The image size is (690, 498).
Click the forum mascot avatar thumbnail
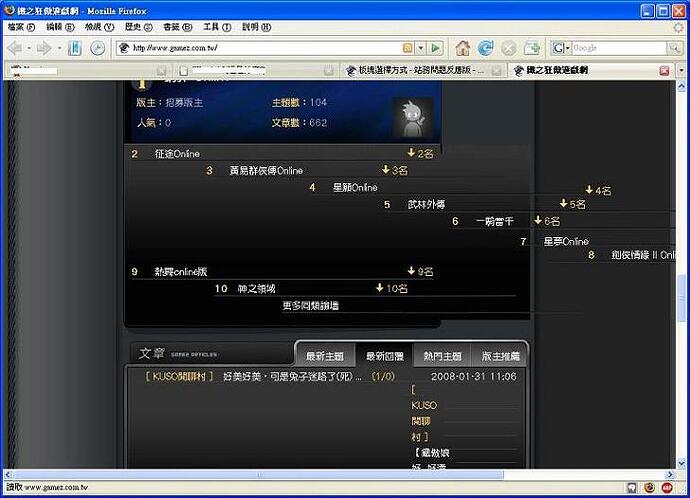(412, 118)
